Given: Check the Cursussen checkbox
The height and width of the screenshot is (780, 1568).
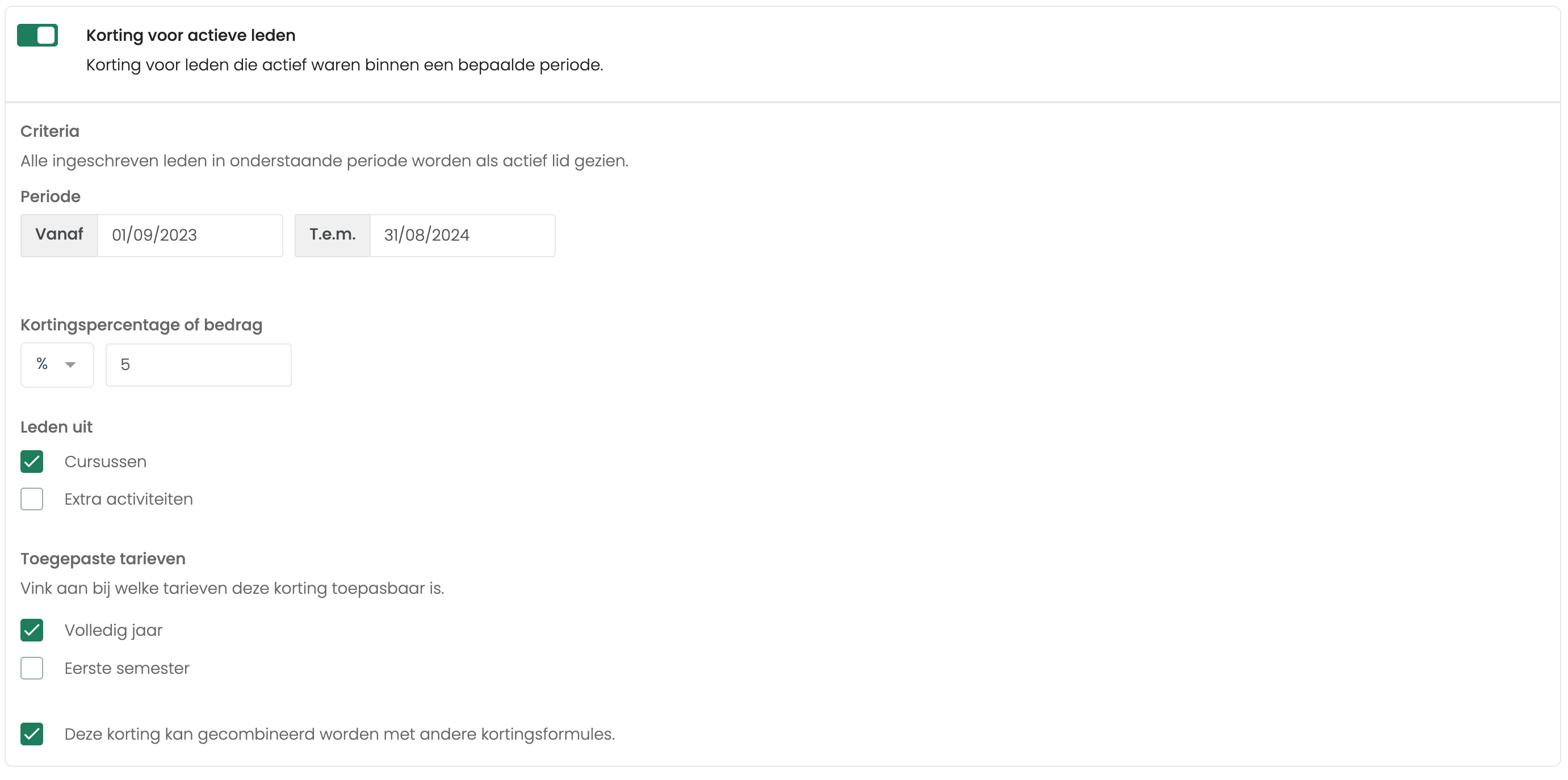Looking at the screenshot, I should tap(32, 462).
